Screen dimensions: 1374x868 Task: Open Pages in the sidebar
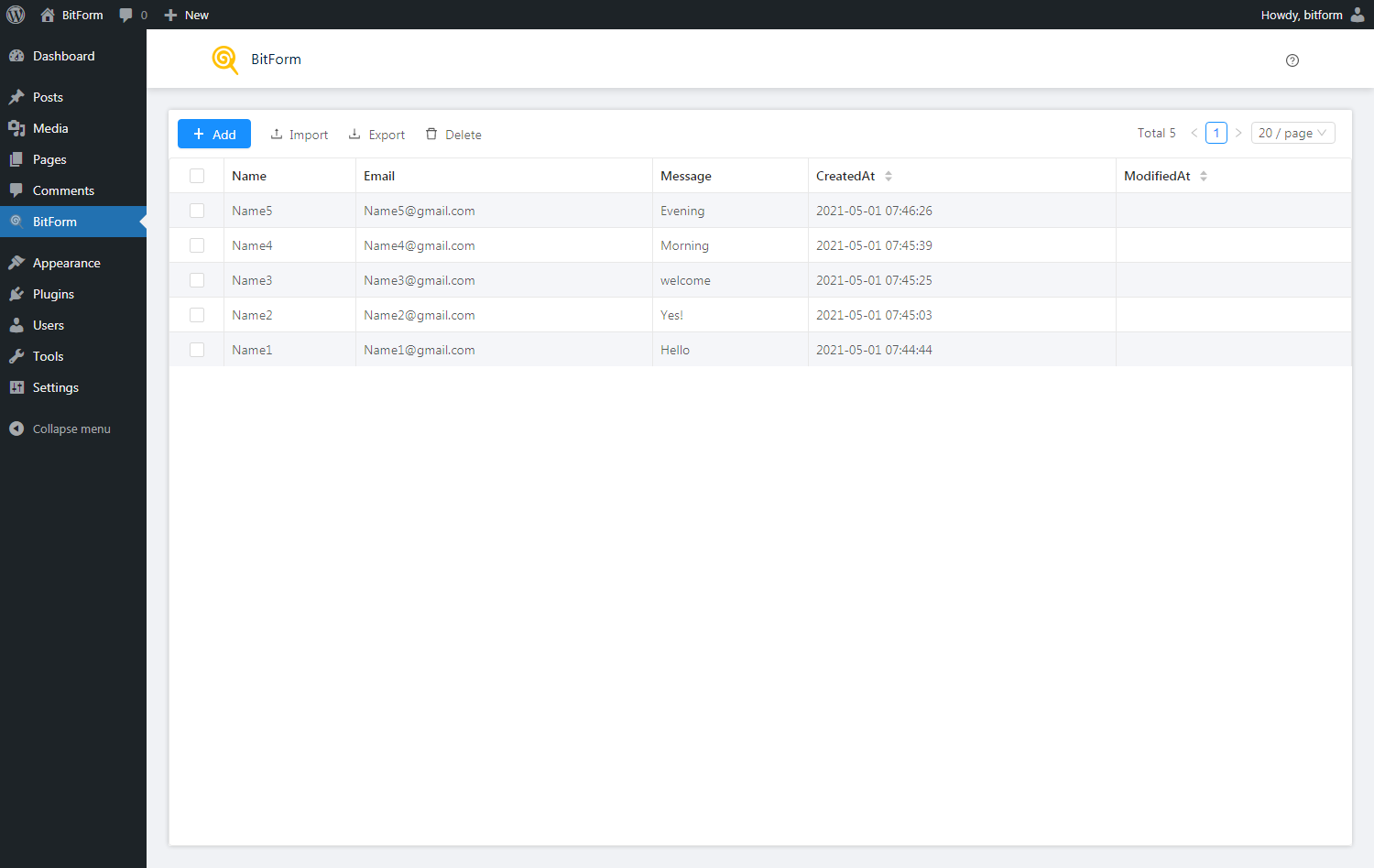click(x=73, y=159)
